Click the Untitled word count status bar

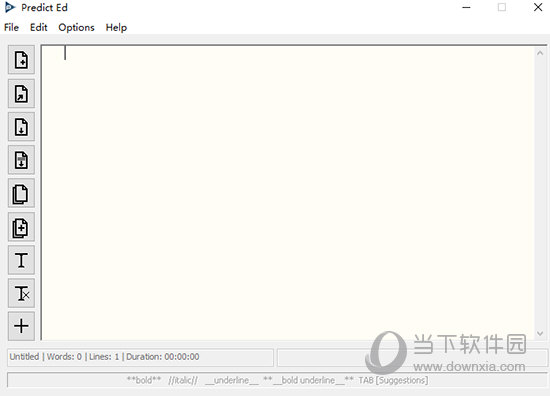[140, 357]
